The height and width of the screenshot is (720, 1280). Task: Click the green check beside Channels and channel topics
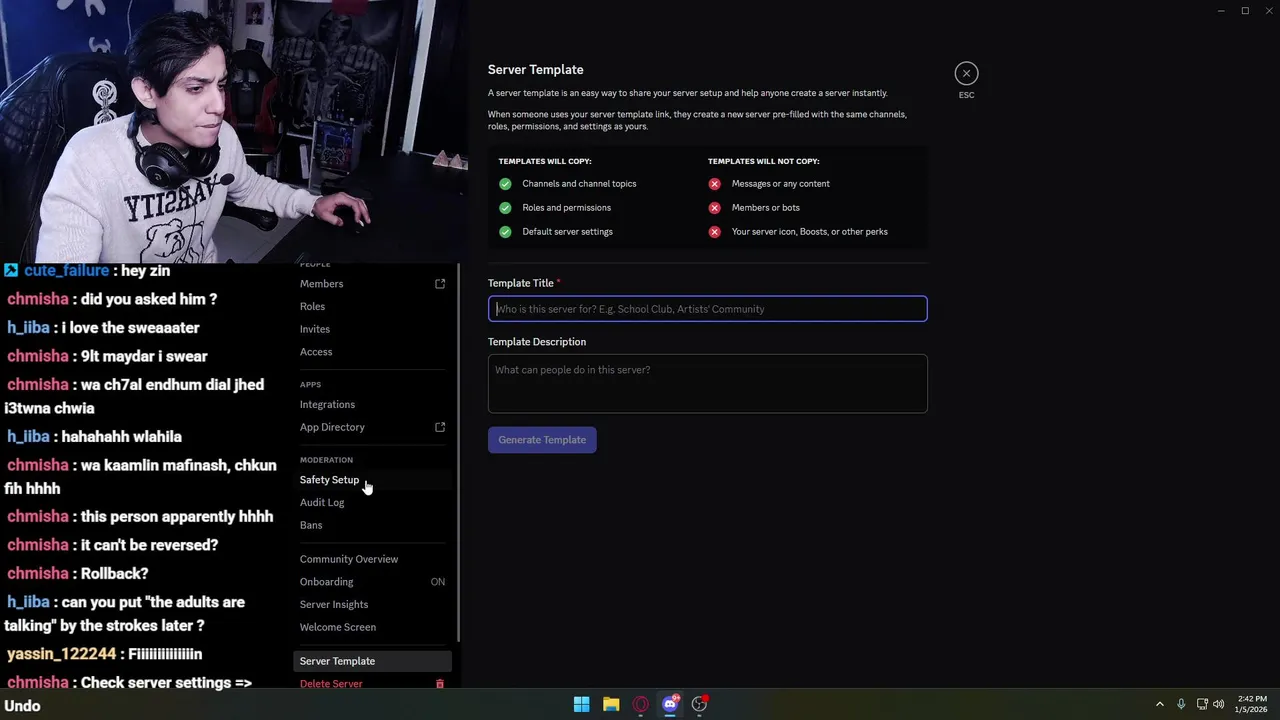(x=505, y=184)
